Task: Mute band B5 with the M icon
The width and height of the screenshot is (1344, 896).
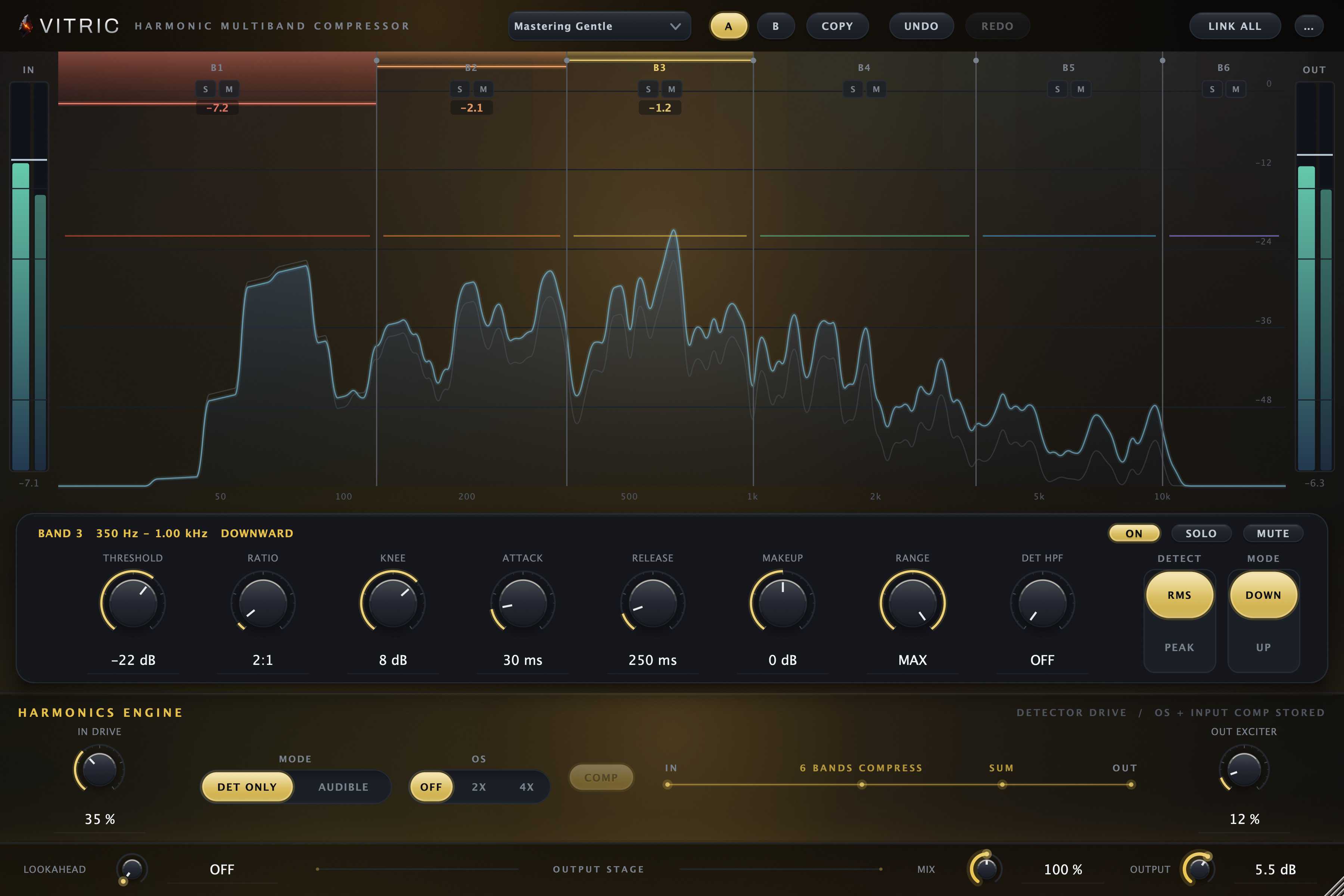Action: [1080, 89]
